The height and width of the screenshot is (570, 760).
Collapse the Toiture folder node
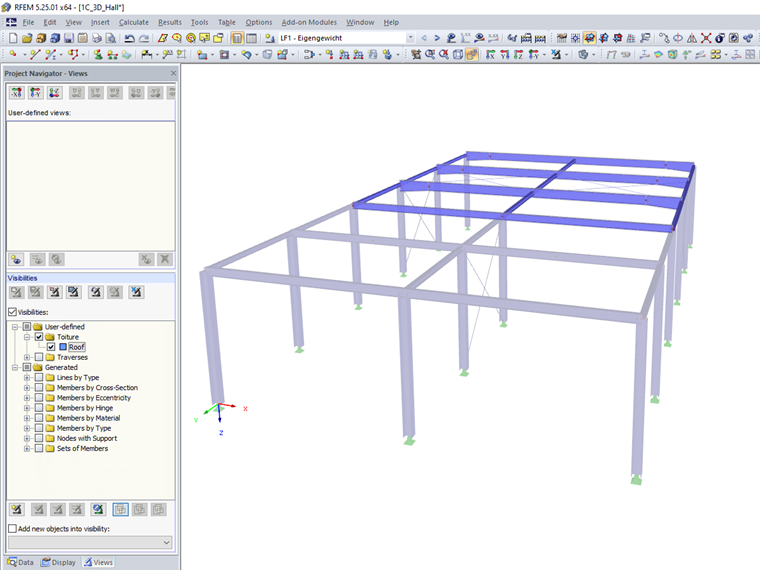(x=27, y=337)
